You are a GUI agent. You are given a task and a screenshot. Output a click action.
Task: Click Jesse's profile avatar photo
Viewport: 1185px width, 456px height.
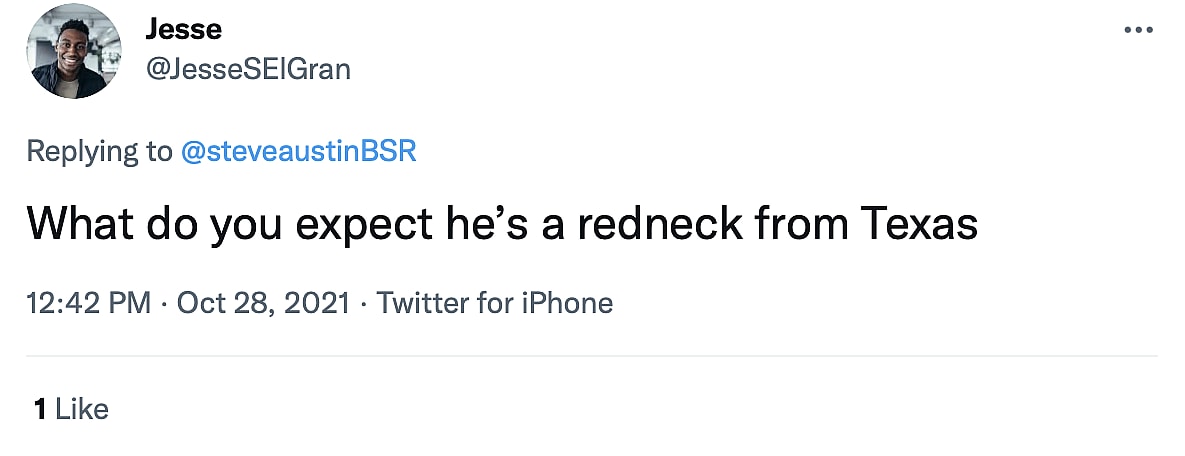click(75, 52)
